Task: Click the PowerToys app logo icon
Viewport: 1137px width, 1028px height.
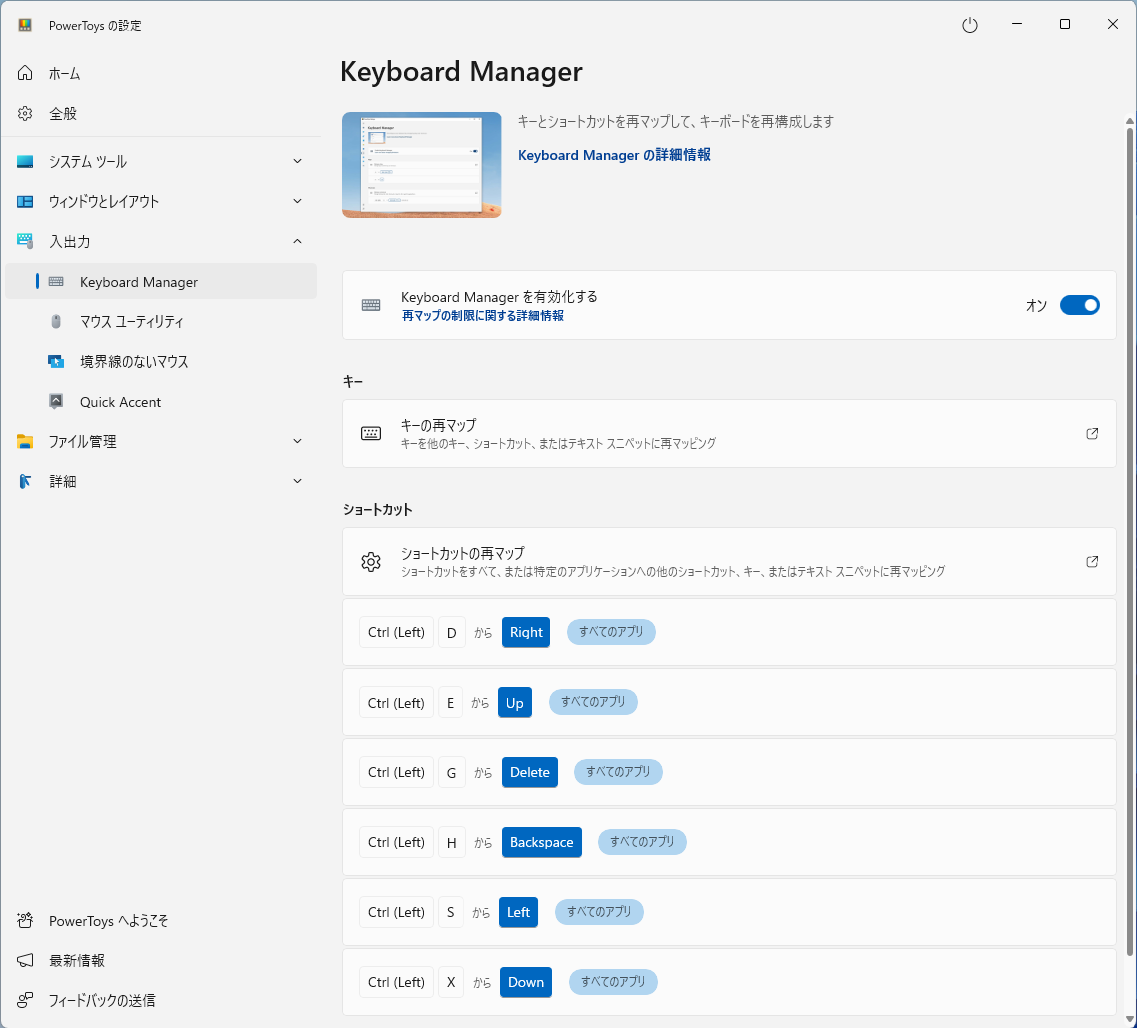Action: click(25, 25)
